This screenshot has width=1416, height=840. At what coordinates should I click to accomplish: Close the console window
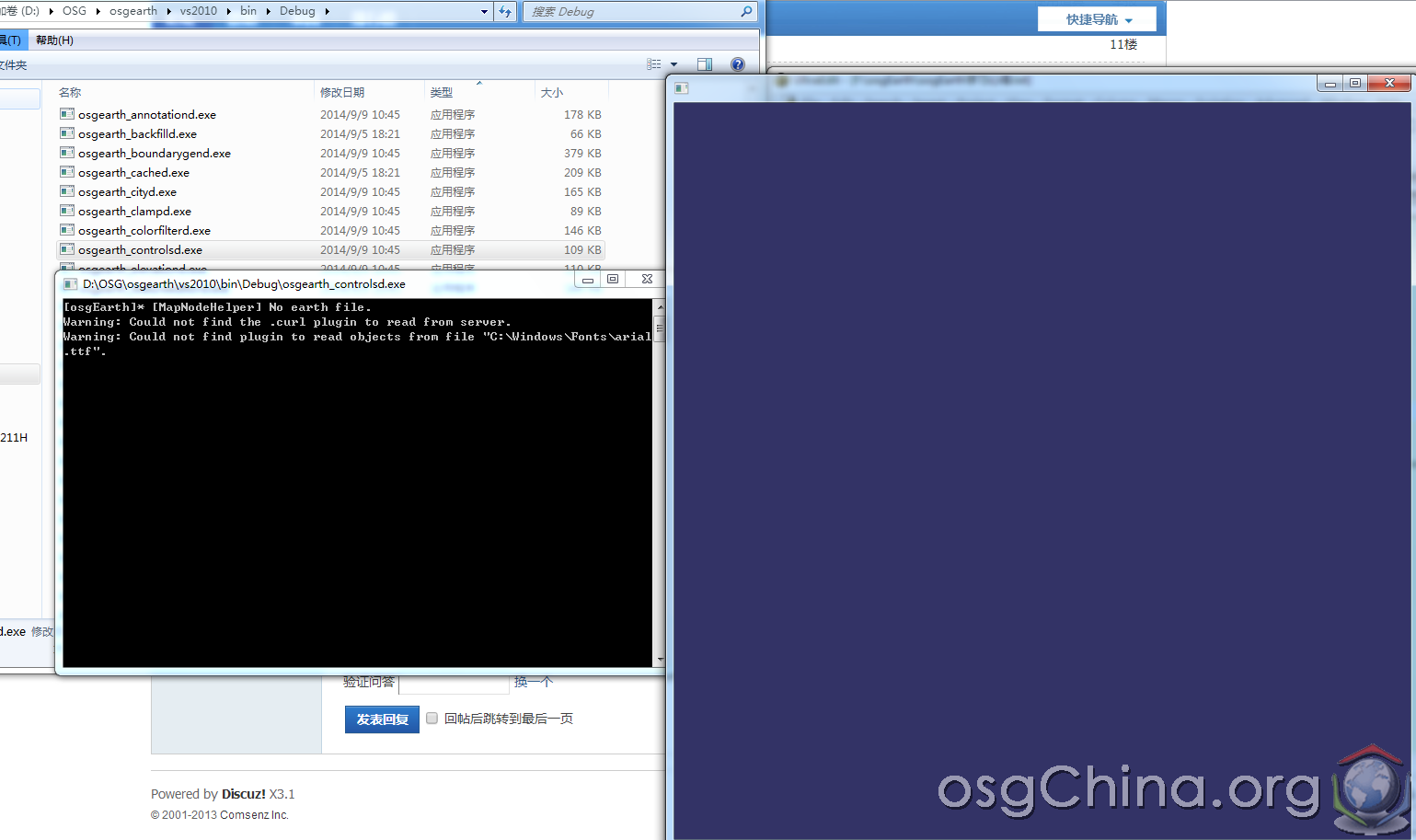(646, 279)
